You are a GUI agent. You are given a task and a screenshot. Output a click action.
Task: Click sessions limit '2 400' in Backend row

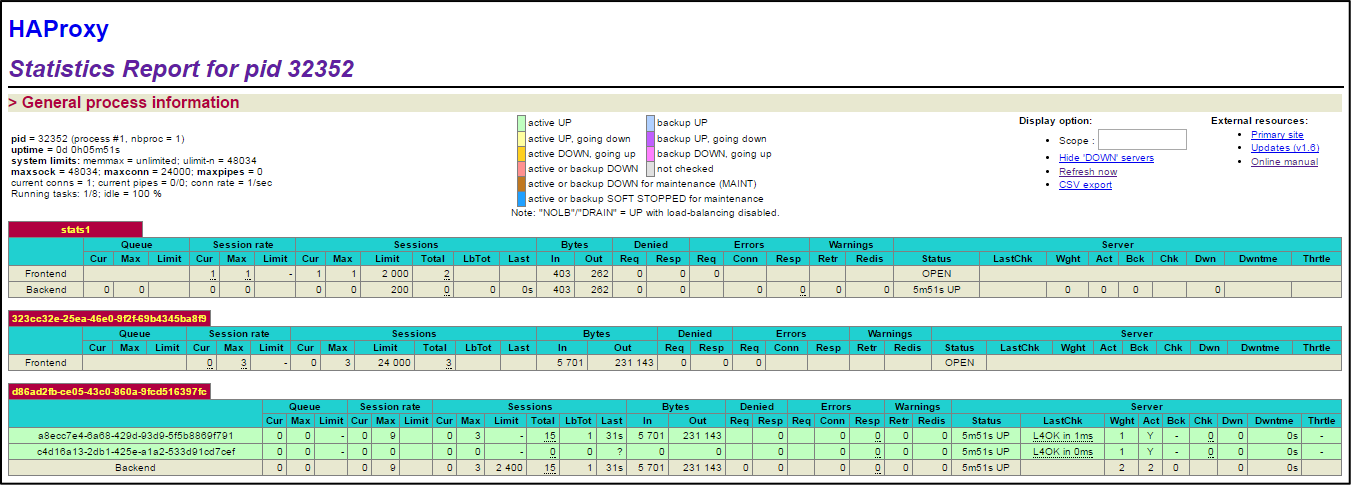coord(508,468)
